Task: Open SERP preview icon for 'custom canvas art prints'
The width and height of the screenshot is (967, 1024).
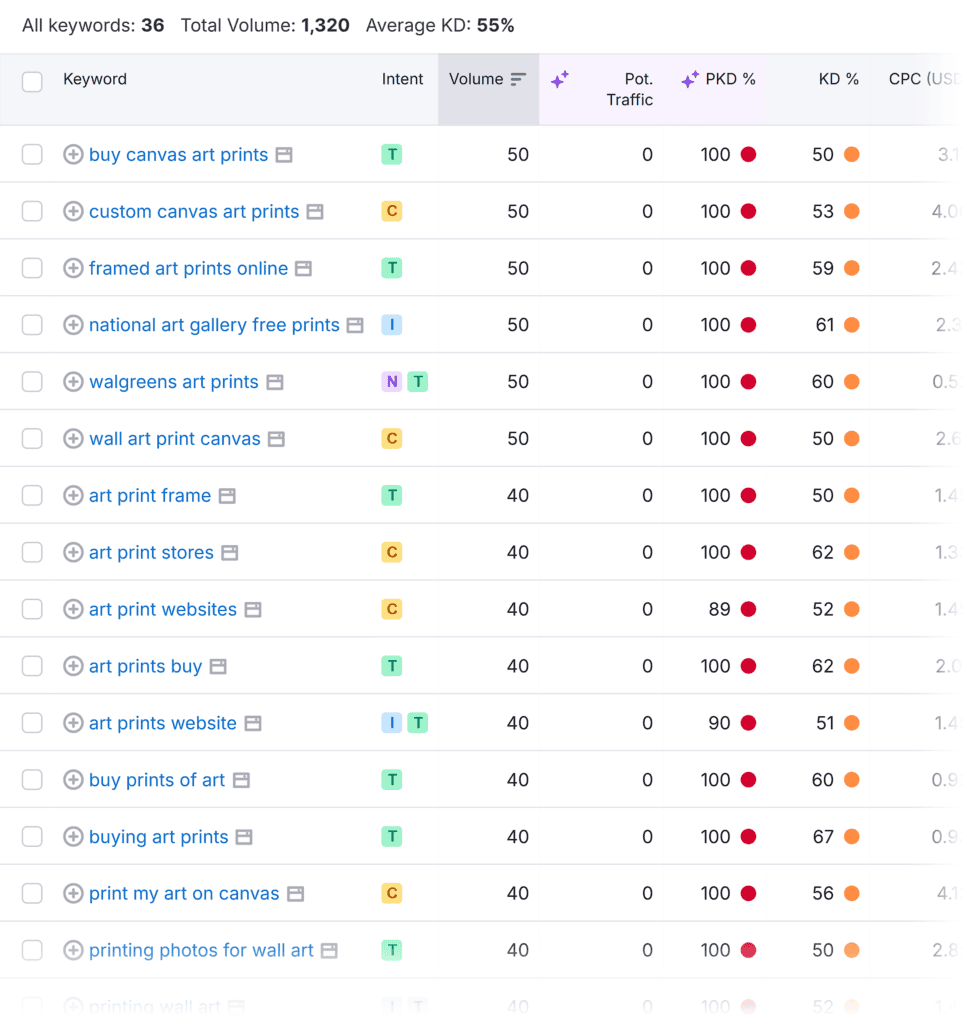Action: point(315,212)
